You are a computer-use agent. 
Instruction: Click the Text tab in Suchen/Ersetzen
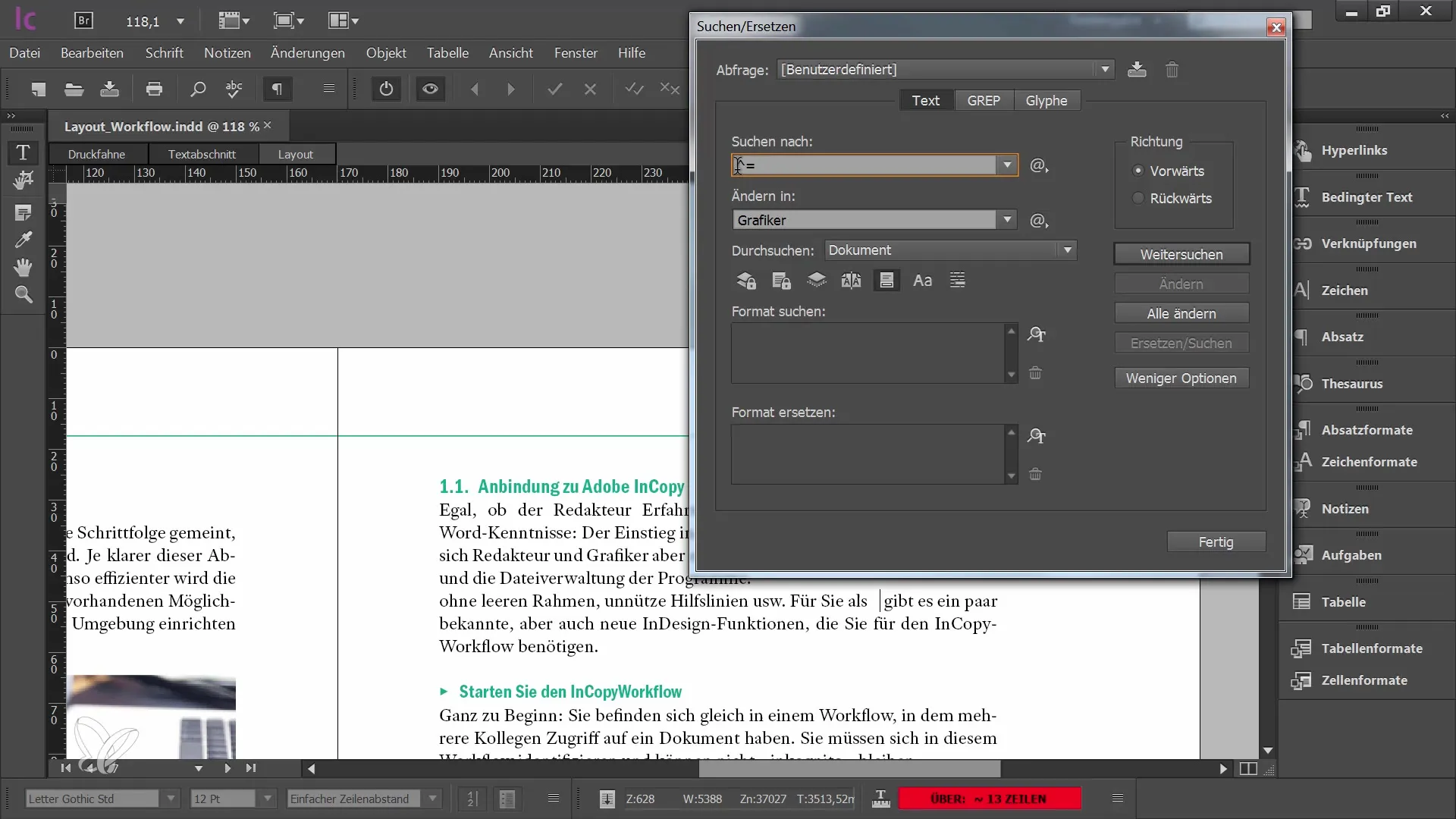pyautogui.click(x=925, y=100)
